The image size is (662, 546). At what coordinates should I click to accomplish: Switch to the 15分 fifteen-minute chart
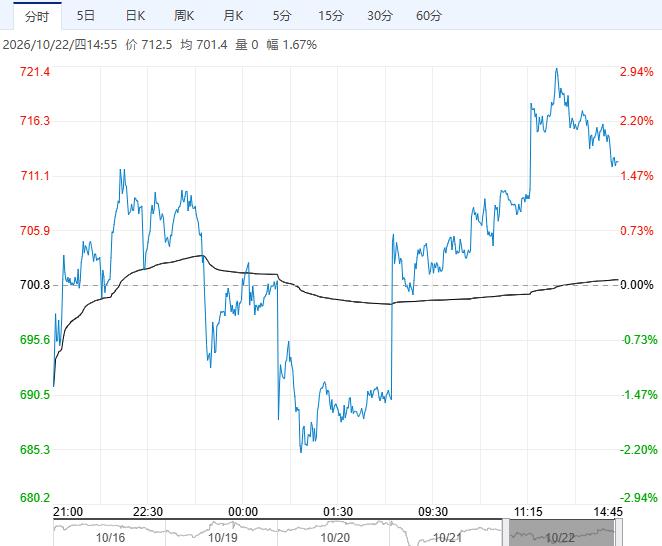[x=331, y=16]
